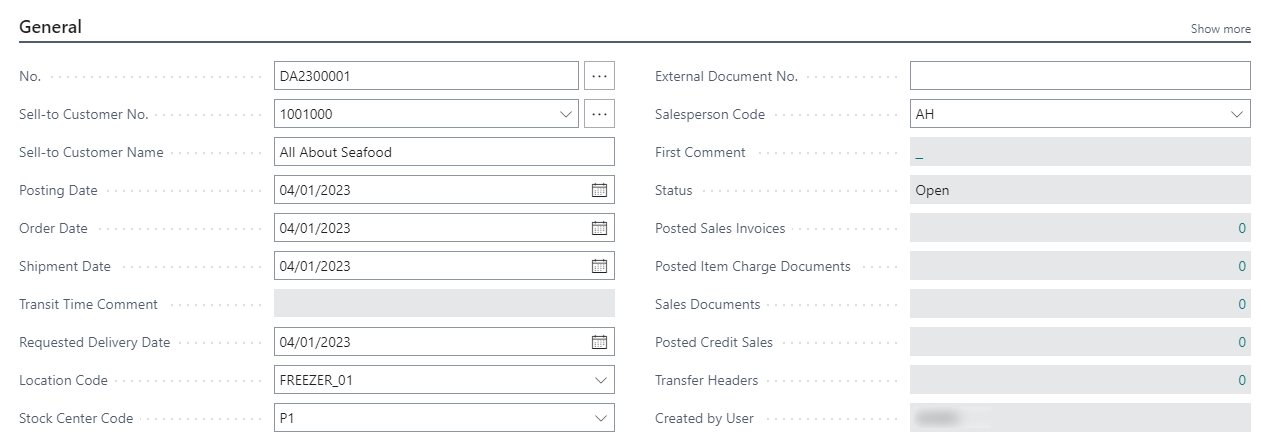1261x441 pixels.
Task: Open calendar picker for Order Date
Action: coord(599,228)
